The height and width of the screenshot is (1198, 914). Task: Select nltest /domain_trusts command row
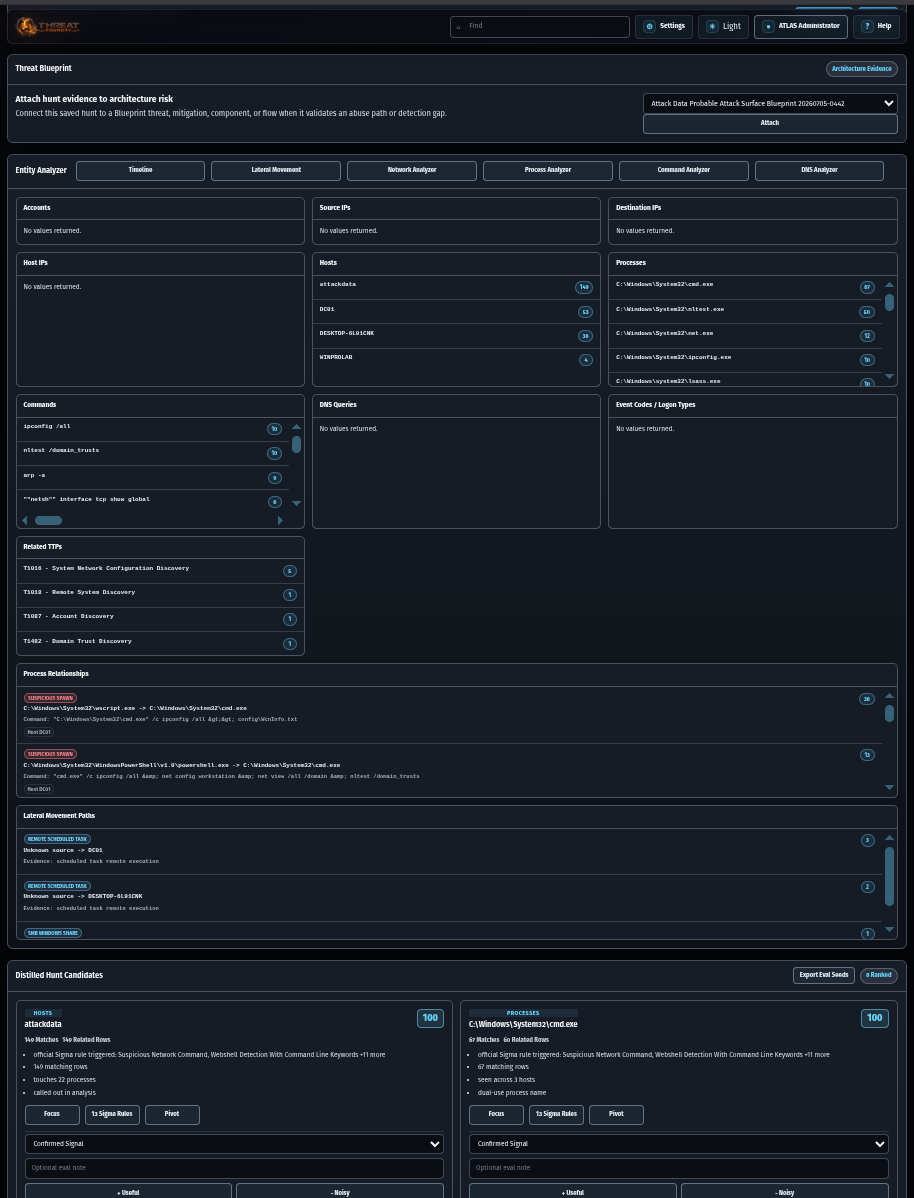(153, 453)
